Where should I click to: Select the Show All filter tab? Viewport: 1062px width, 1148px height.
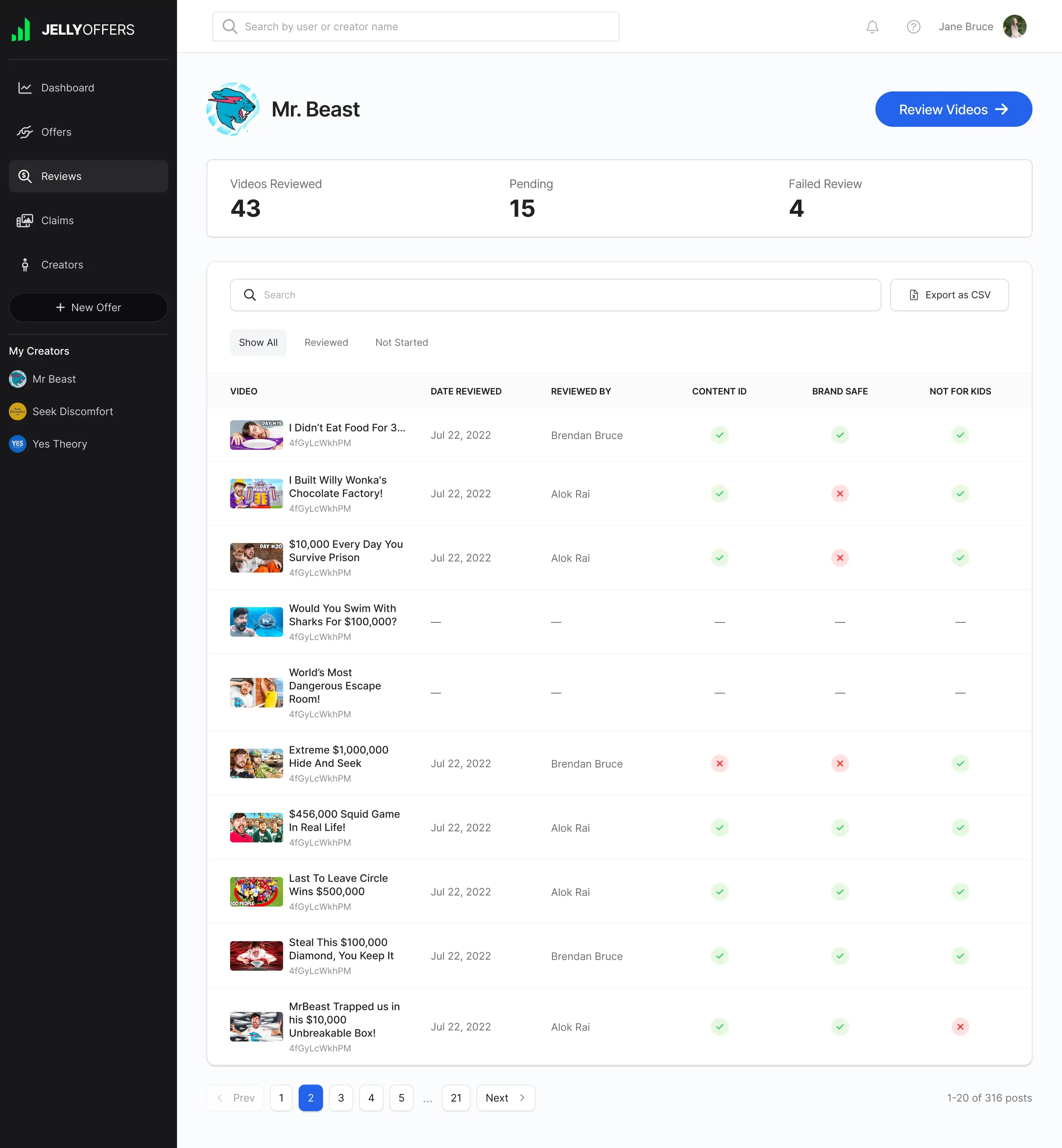coord(258,342)
